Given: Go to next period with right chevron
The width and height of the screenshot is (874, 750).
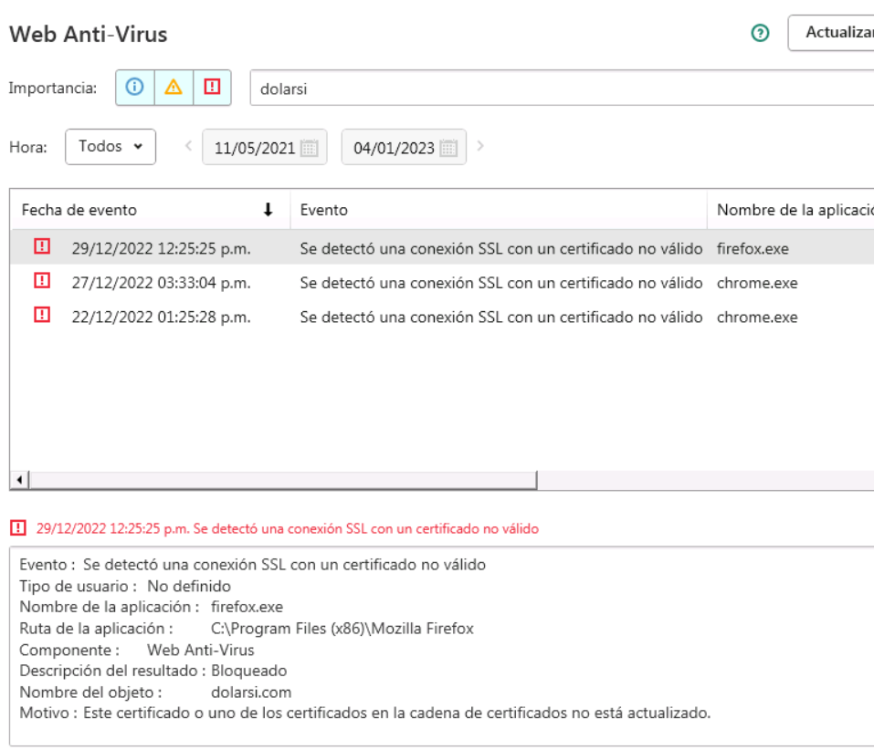Looking at the screenshot, I should pos(480,146).
